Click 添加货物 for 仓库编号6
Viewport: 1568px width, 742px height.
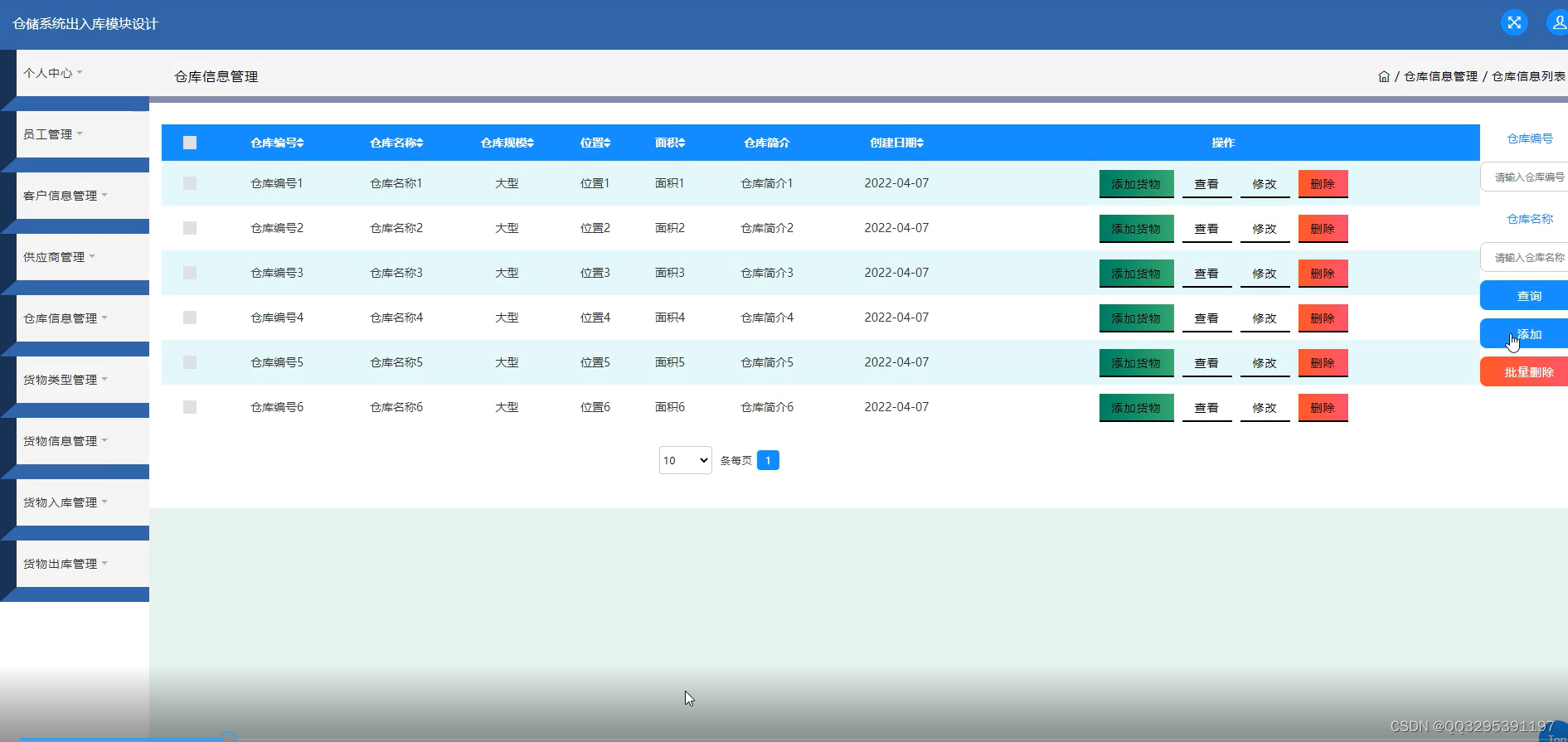1136,408
